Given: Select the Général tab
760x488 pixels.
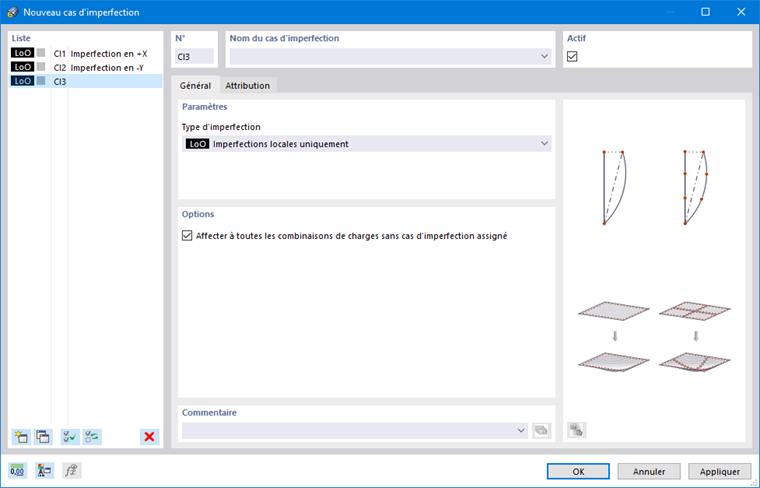Looking at the screenshot, I should 195,85.
